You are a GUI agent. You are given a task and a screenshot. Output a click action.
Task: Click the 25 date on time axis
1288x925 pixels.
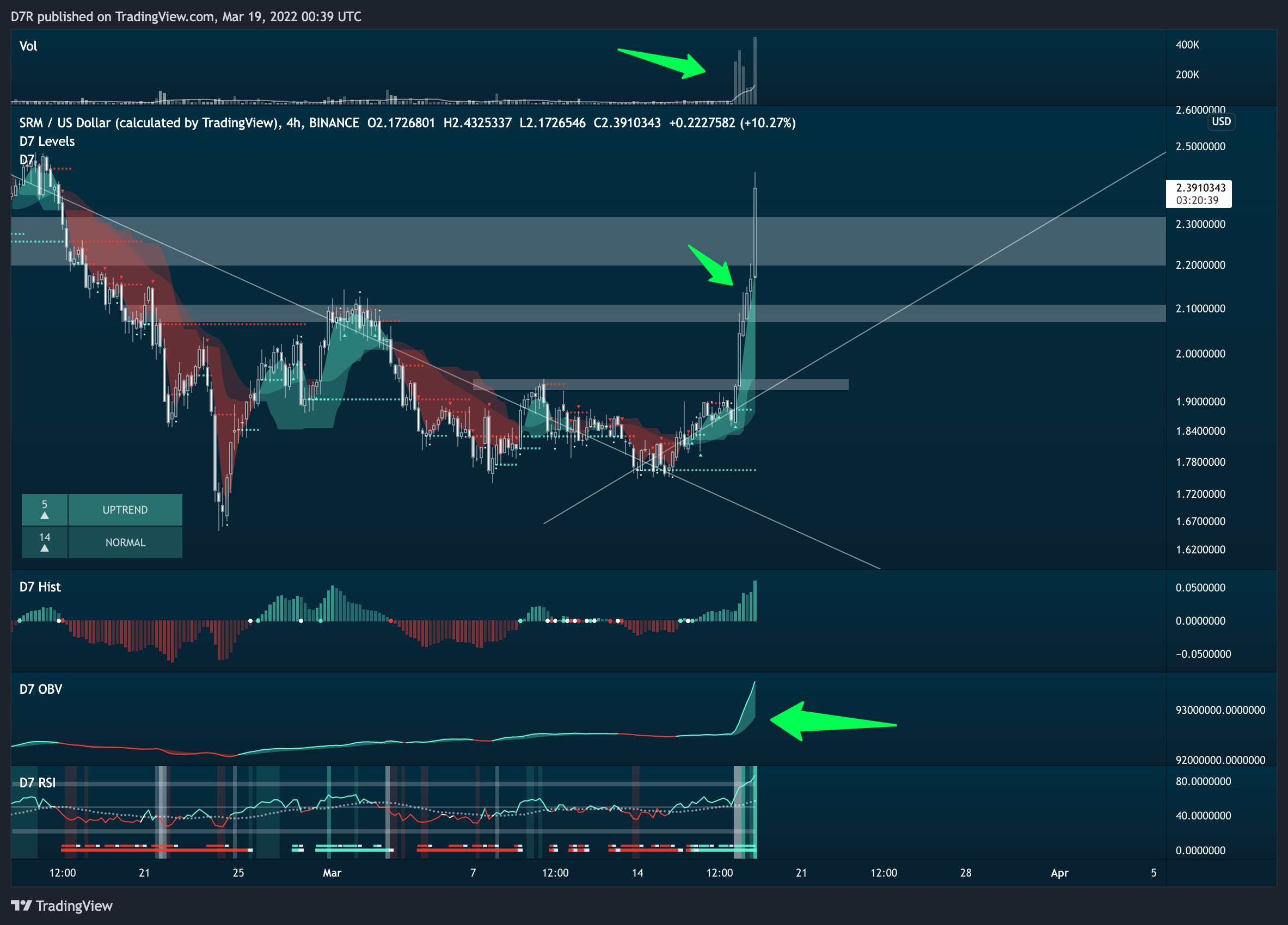coord(238,873)
